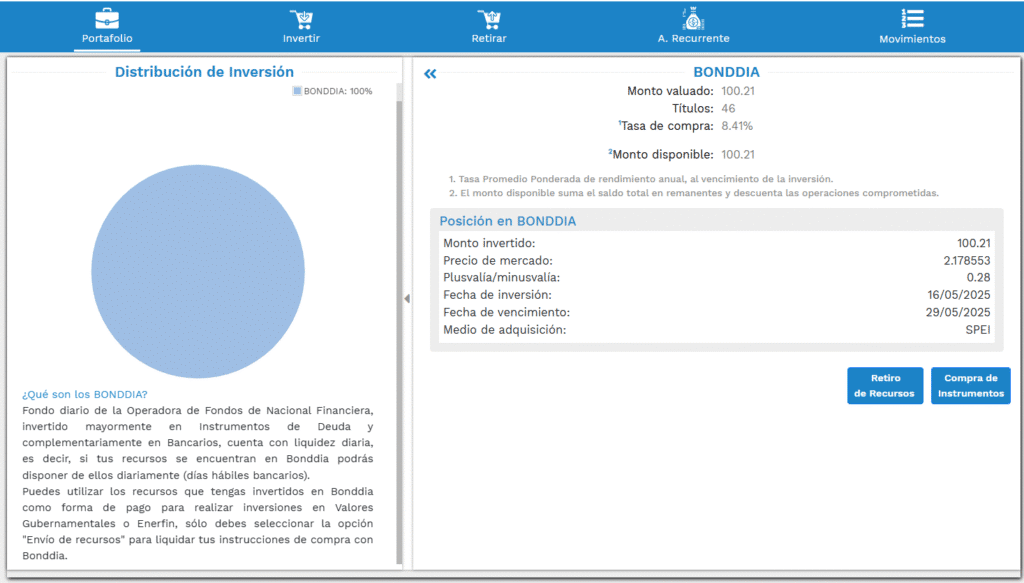The width and height of the screenshot is (1024, 583).
Task: Open the Portafolio briefcase icon
Action: click(107, 18)
